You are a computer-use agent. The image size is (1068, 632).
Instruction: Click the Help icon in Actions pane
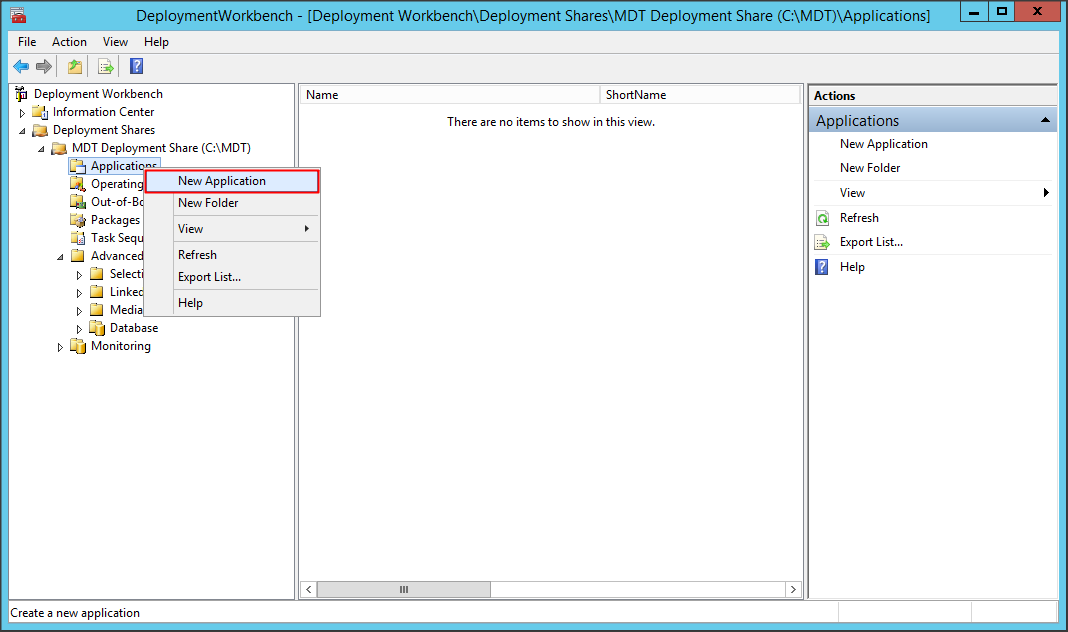(x=822, y=267)
